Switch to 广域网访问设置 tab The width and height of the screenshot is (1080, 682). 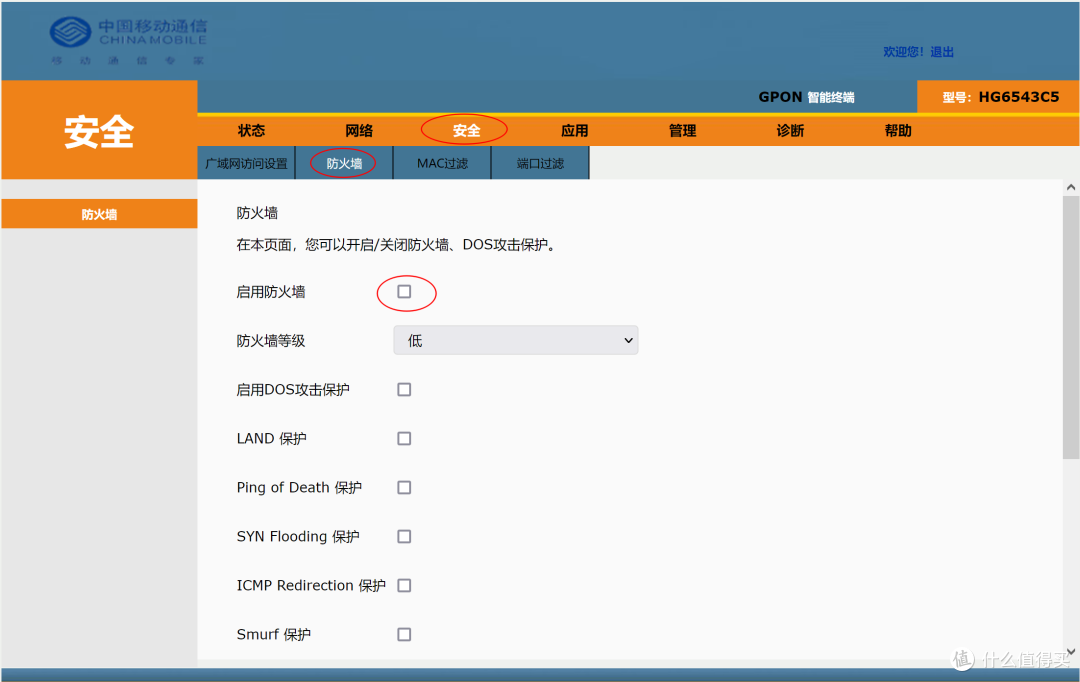click(x=245, y=162)
